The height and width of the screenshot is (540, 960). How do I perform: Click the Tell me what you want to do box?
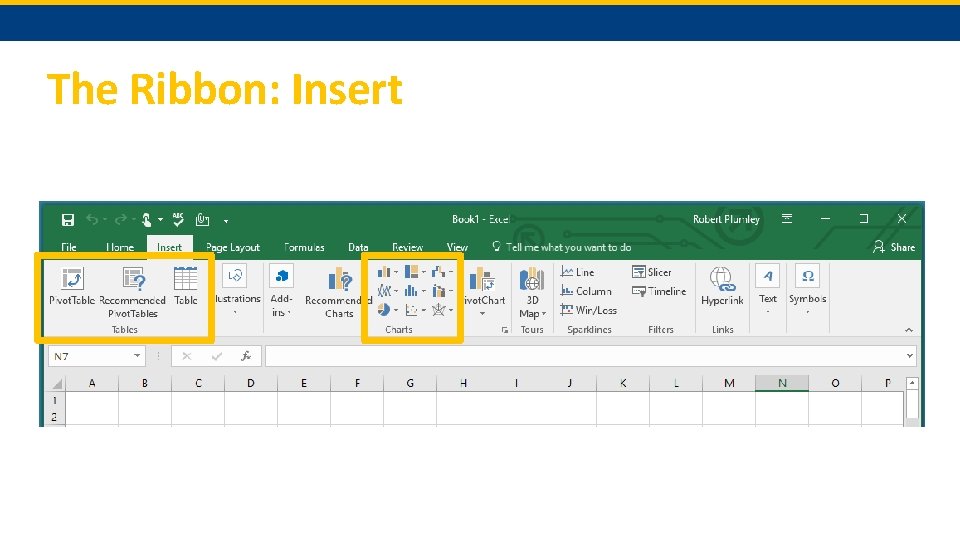[561, 247]
